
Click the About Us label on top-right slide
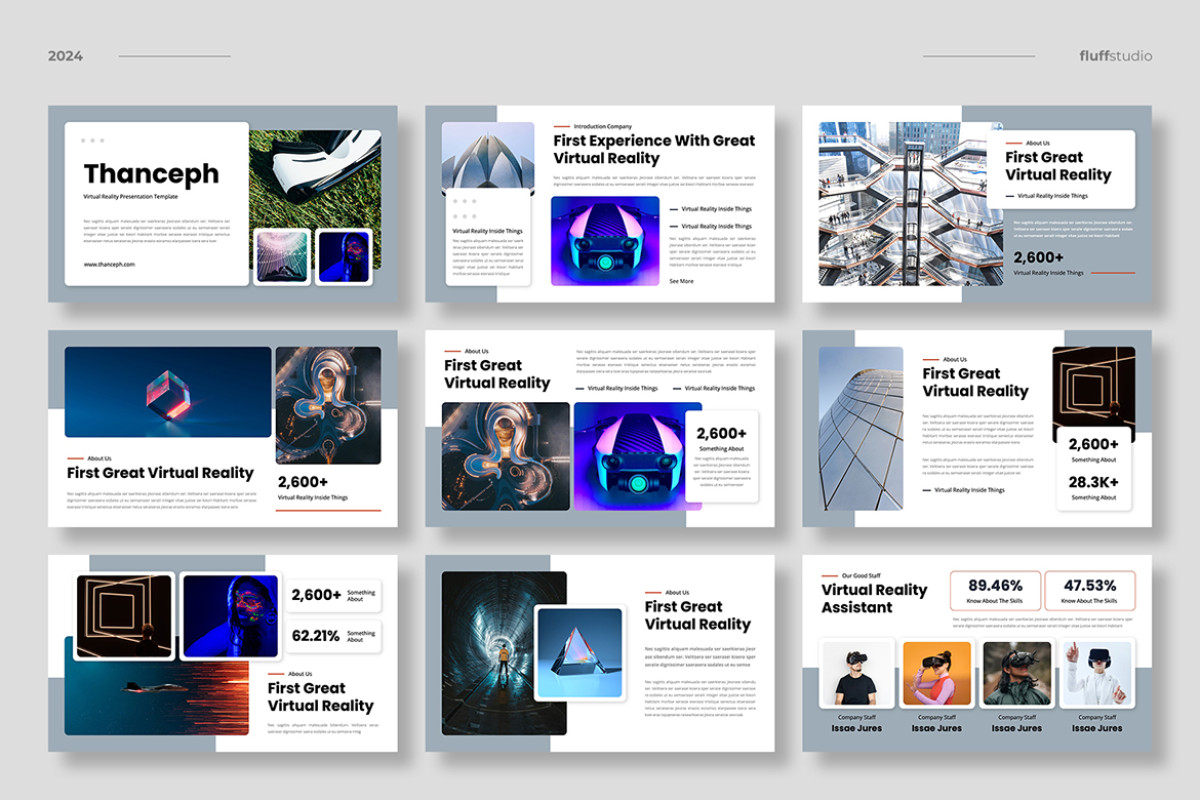1040,141
